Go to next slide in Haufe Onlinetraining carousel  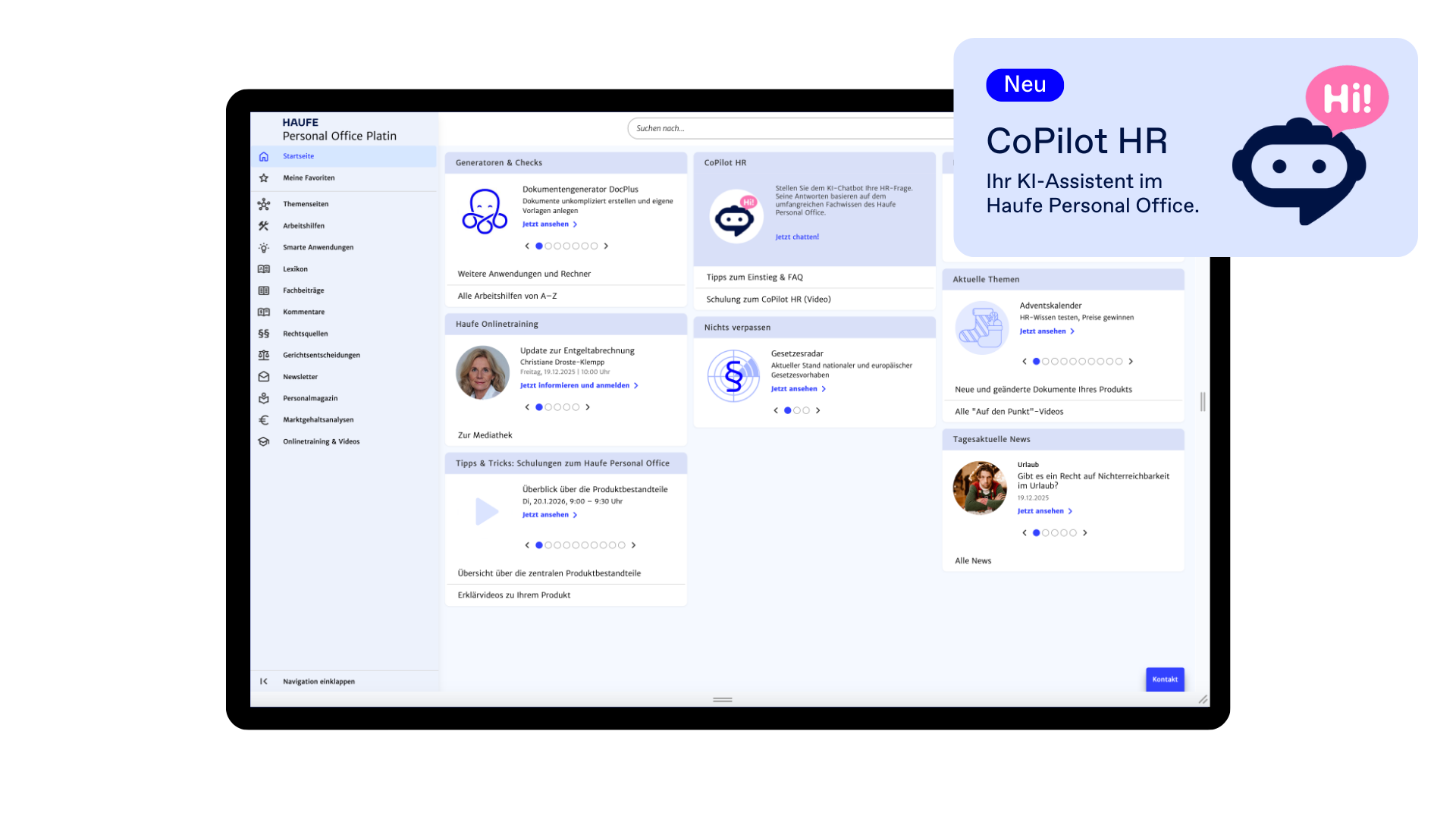point(588,408)
